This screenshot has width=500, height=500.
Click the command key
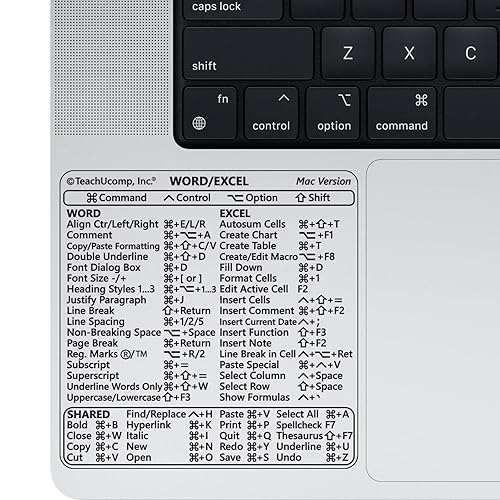point(402,113)
